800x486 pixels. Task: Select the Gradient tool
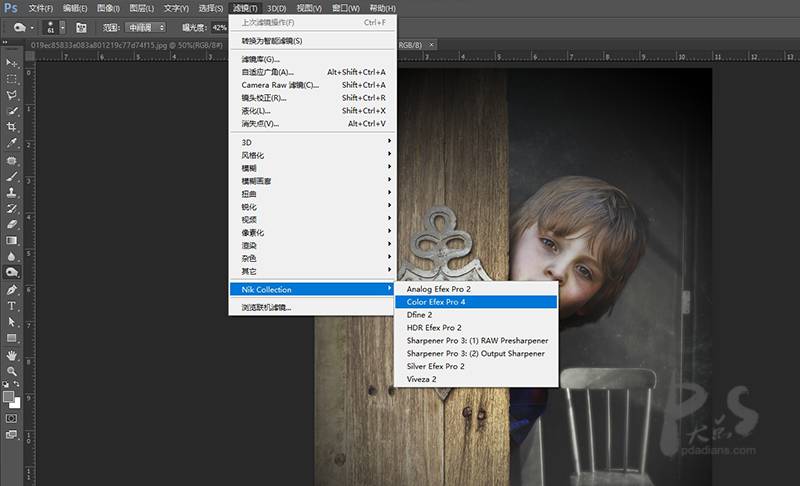(x=11, y=240)
